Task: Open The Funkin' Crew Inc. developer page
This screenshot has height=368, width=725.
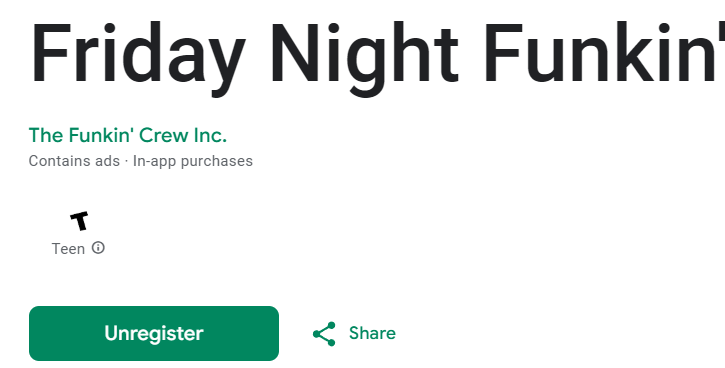Action: point(128,135)
